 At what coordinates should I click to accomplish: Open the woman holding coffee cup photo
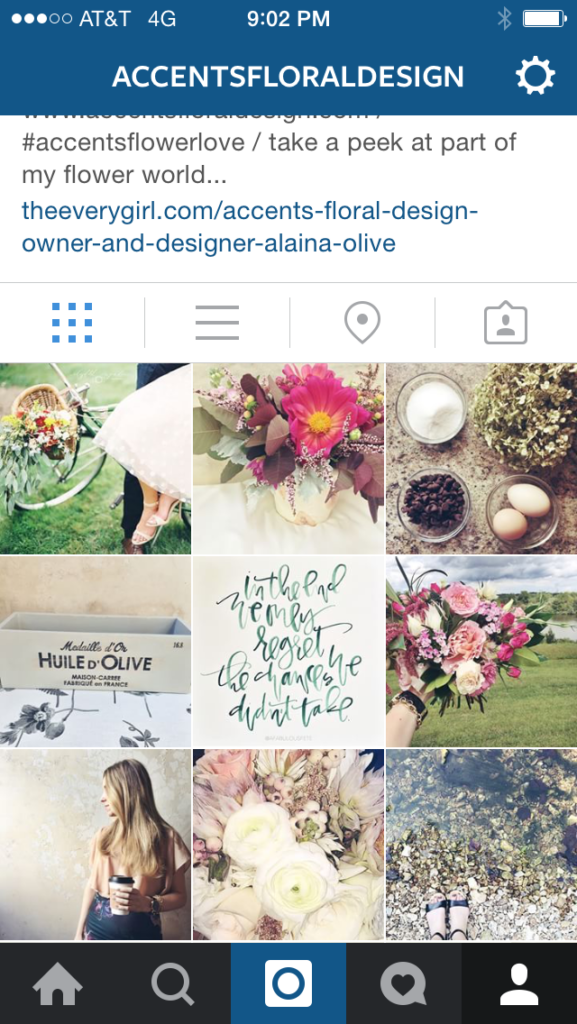point(95,844)
